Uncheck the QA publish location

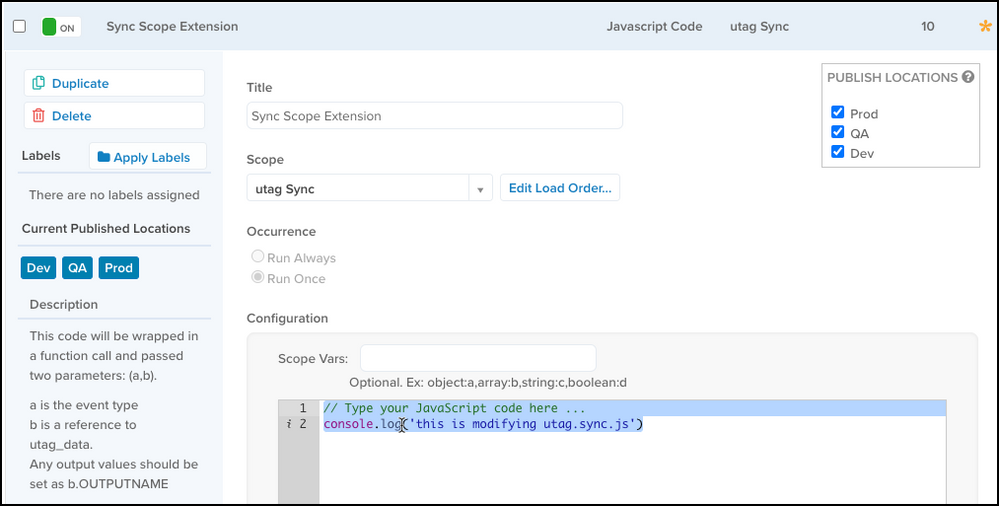(838, 132)
